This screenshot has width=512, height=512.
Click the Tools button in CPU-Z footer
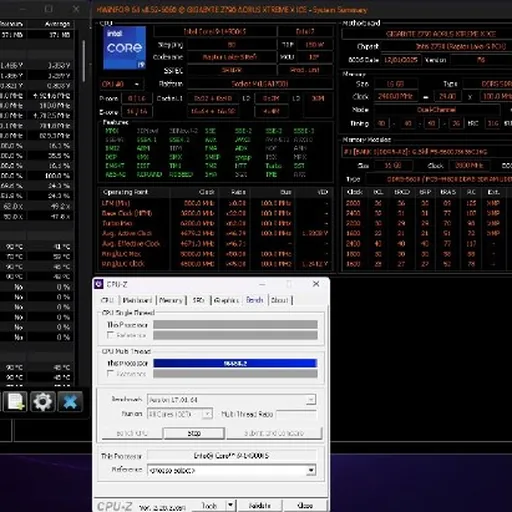coord(210,506)
